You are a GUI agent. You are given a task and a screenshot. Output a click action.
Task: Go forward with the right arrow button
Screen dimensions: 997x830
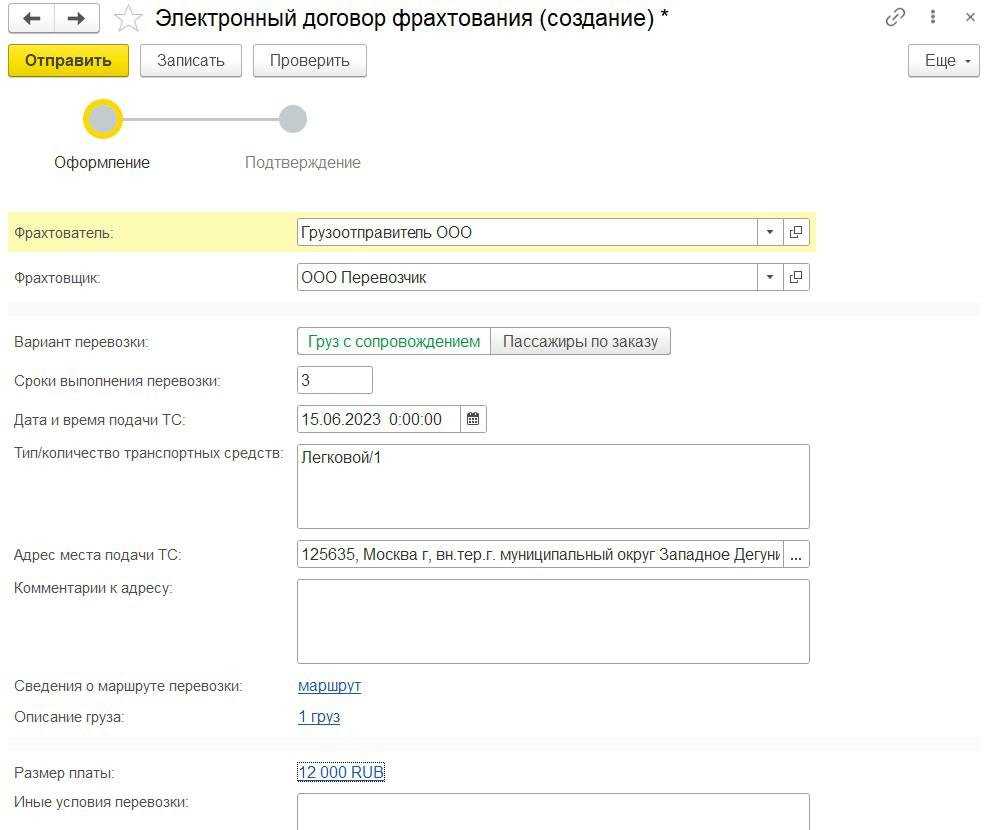pyautogui.click(x=77, y=18)
